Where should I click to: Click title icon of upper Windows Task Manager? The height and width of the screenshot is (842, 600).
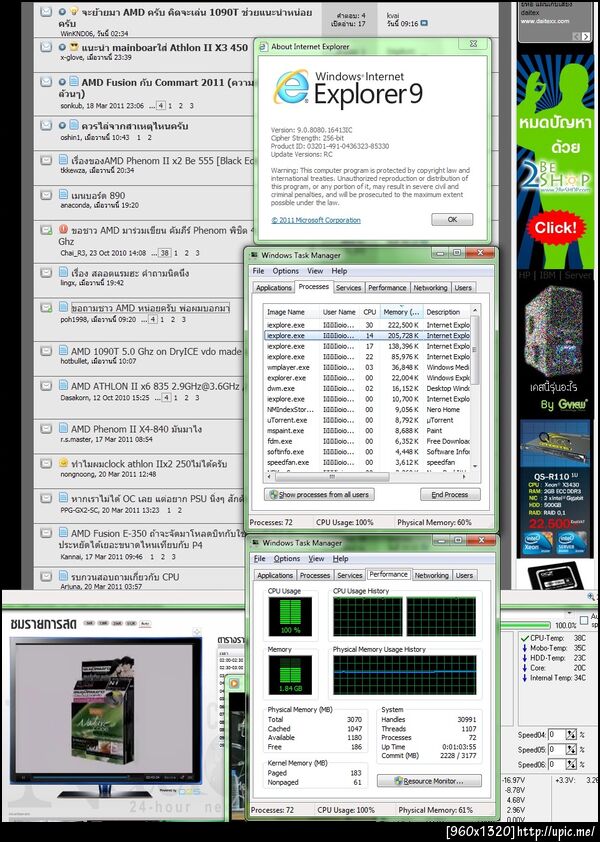tap(254, 255)
